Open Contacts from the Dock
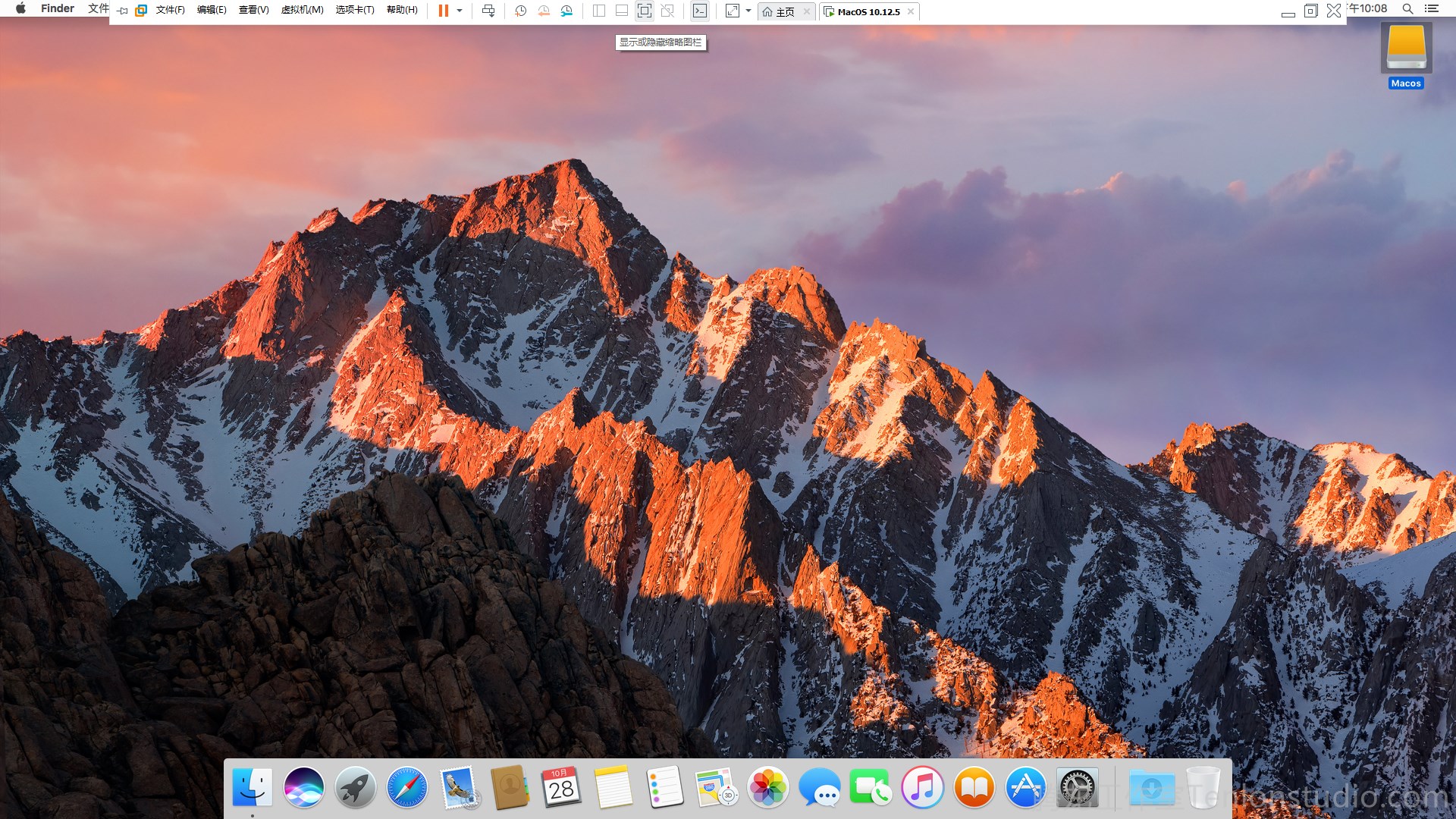This screenshot has width=1456, height=819. coord(510,787)
